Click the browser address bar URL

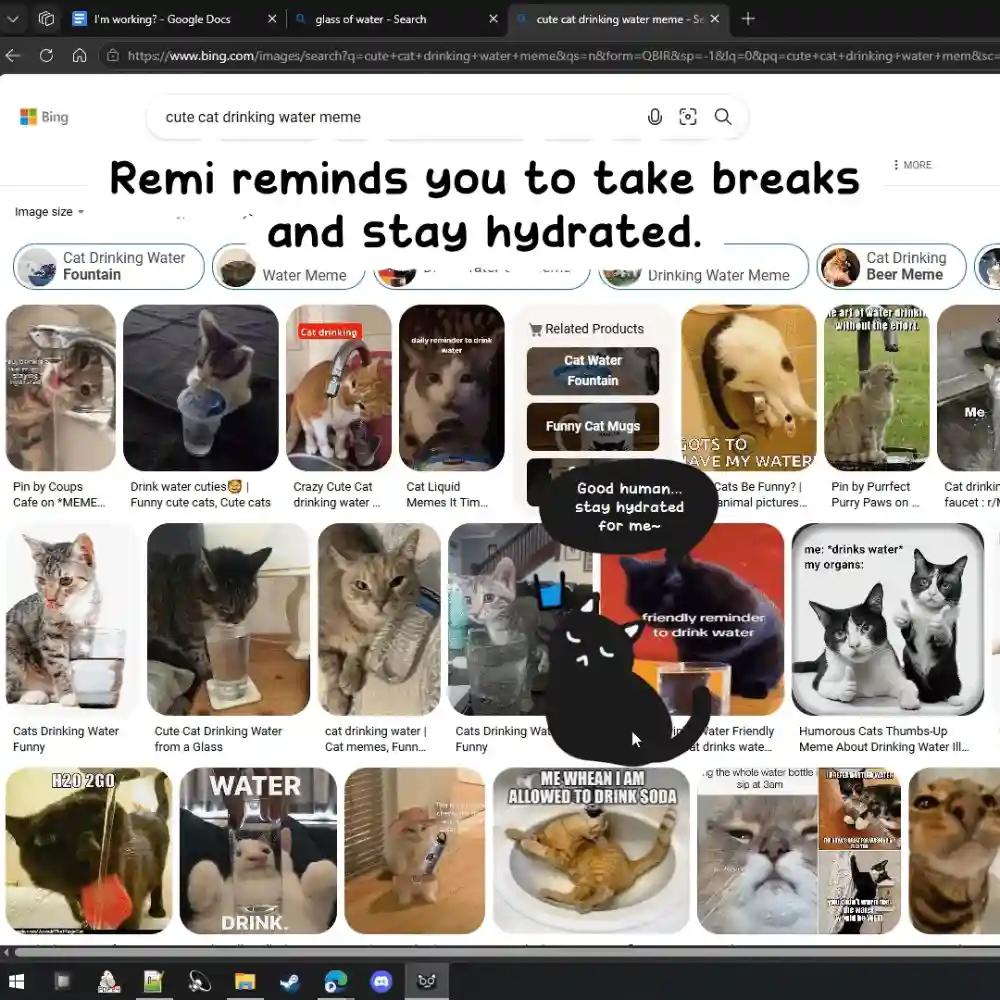561,55
